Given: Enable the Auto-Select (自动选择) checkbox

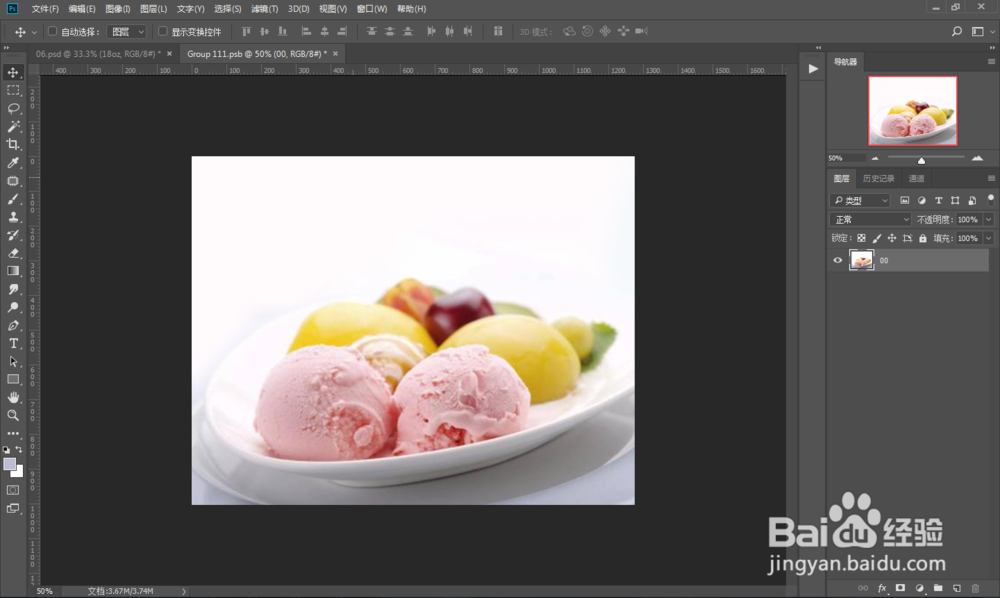Looking at the screenshot, I should click(x=52, y=31).
